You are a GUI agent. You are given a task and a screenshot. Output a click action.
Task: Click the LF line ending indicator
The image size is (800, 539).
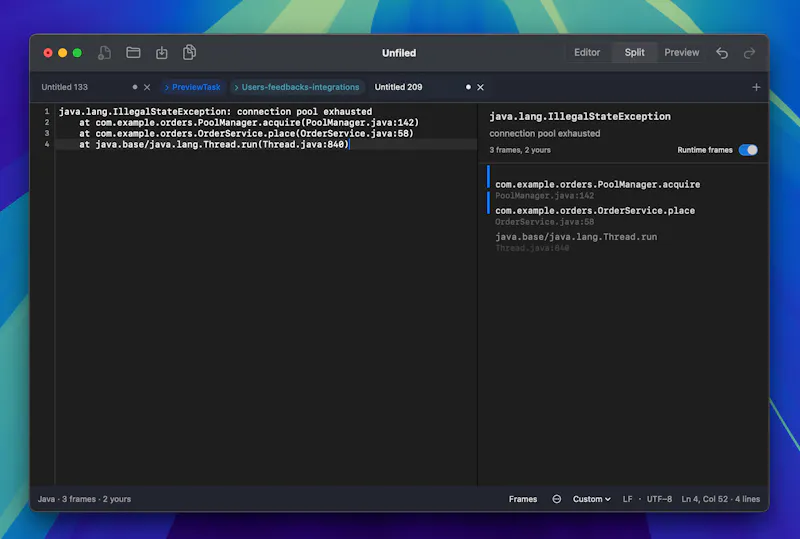click(627, 499)
